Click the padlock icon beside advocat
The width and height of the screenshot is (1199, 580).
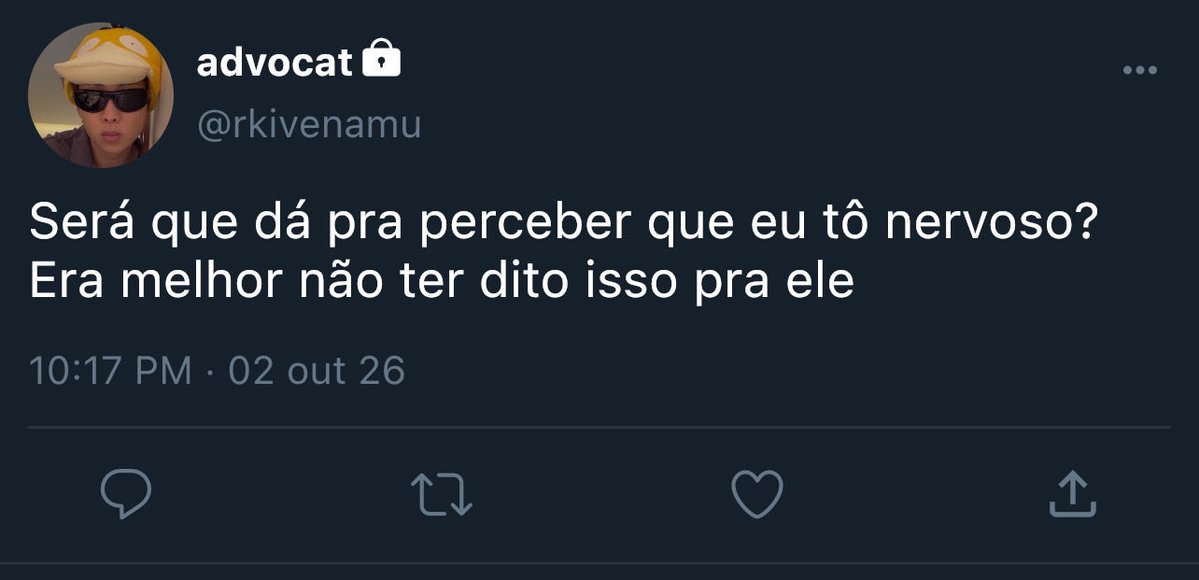pyautogui.click(x=381, y=59)
